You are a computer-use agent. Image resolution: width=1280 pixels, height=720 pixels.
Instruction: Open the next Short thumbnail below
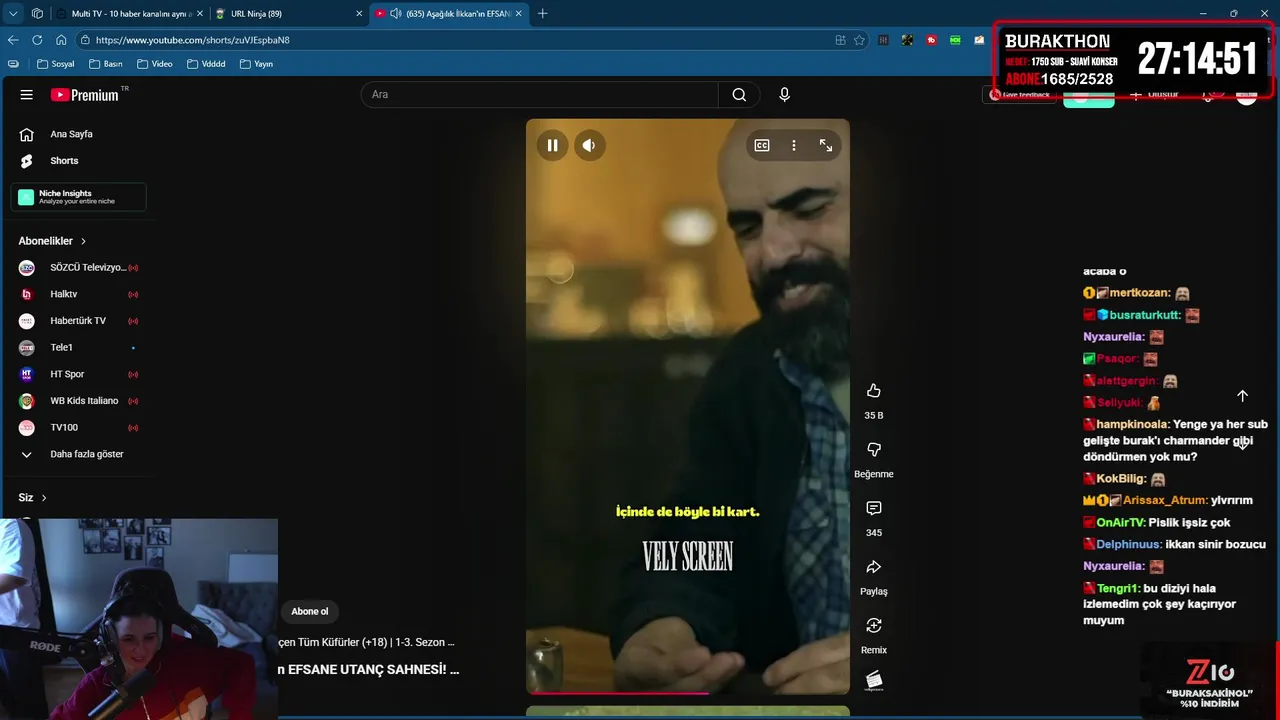[x=688, y=712]
